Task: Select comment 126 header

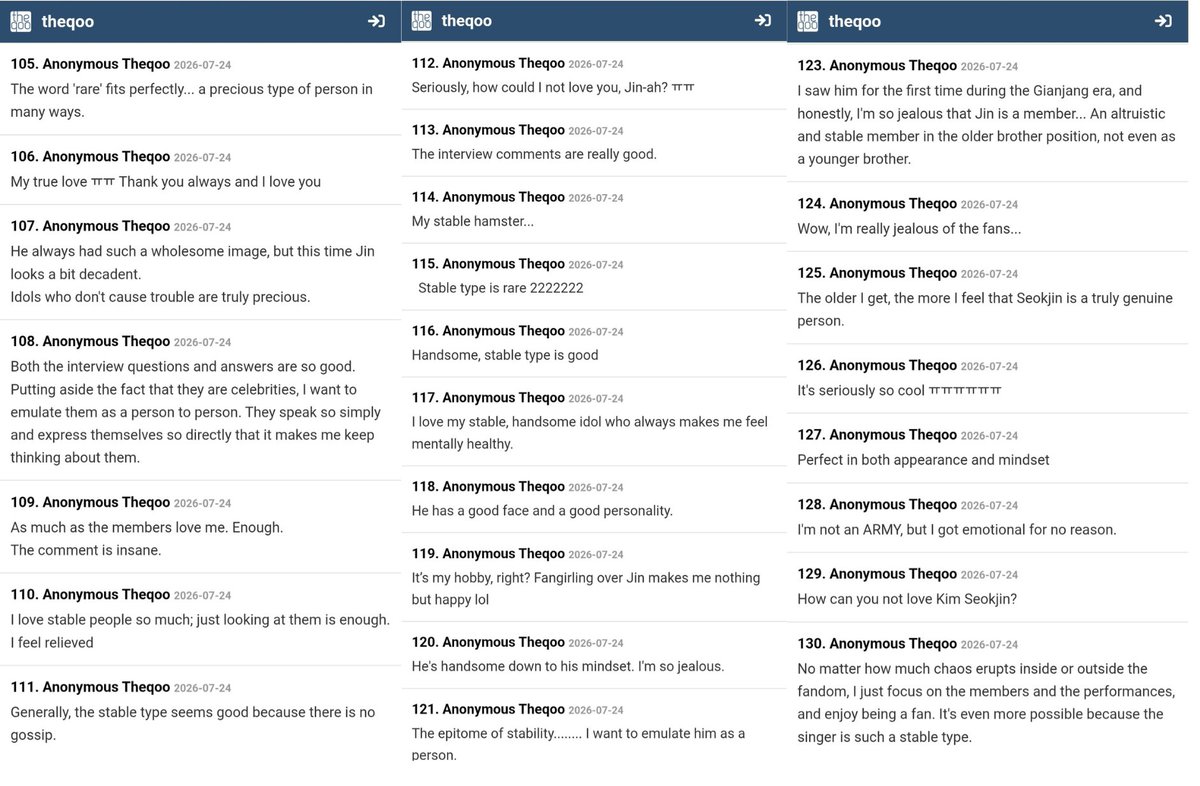Action: 908,367
